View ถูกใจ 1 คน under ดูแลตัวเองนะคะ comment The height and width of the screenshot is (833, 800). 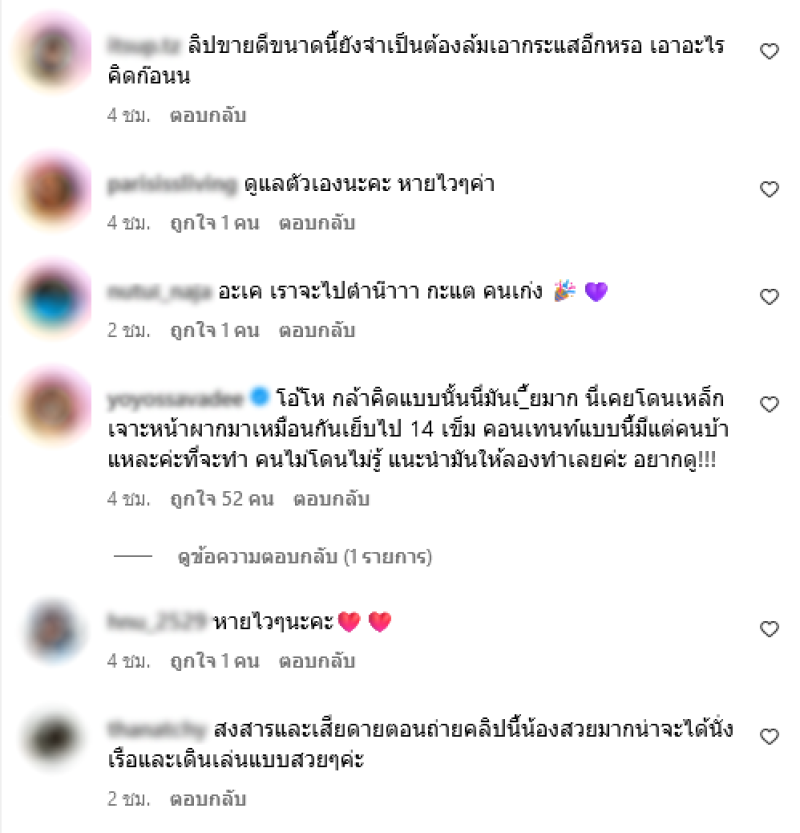[215, 223]
